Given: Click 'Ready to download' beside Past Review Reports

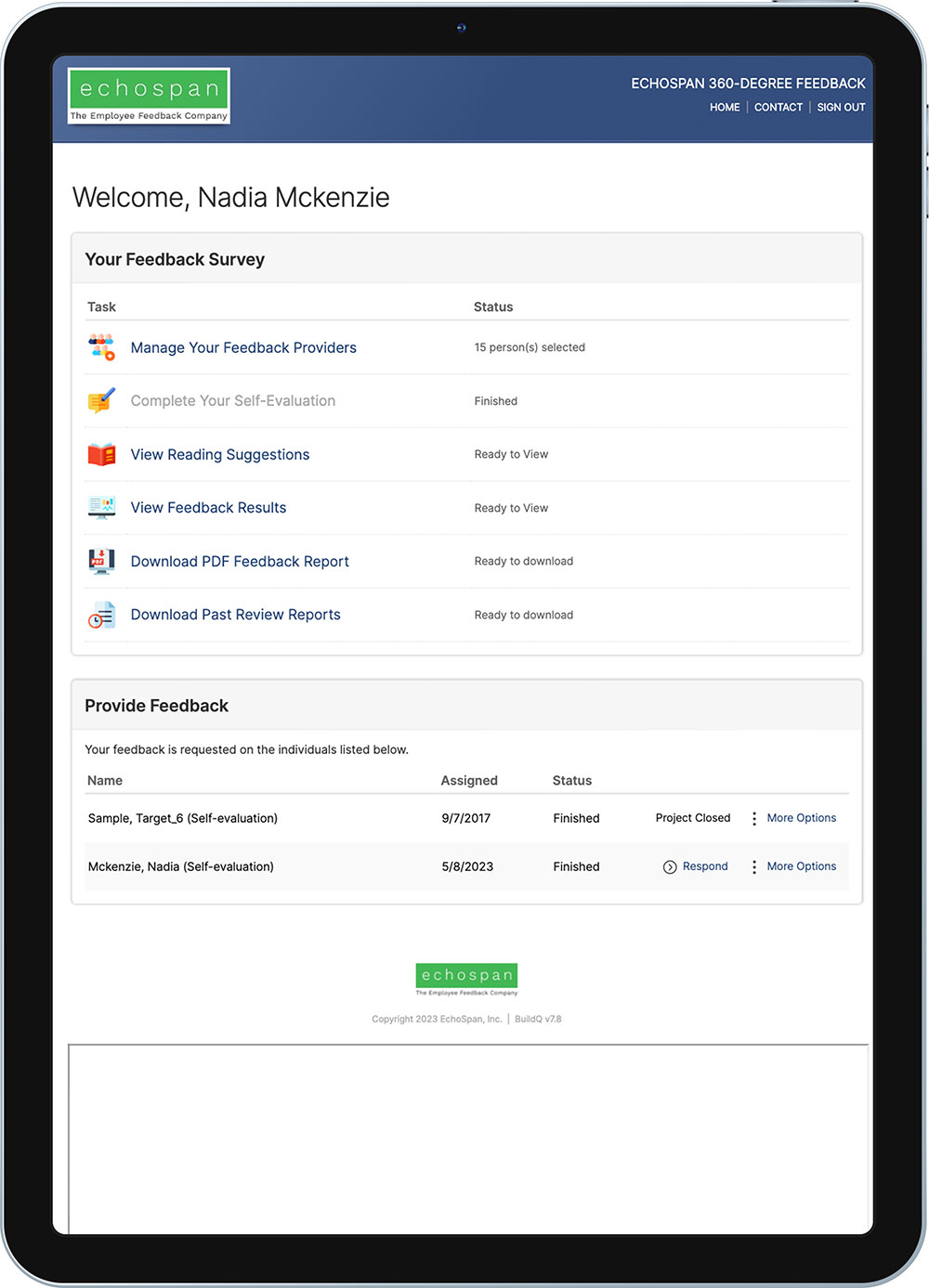Looking at the screenshot, I should pos(524,615).
